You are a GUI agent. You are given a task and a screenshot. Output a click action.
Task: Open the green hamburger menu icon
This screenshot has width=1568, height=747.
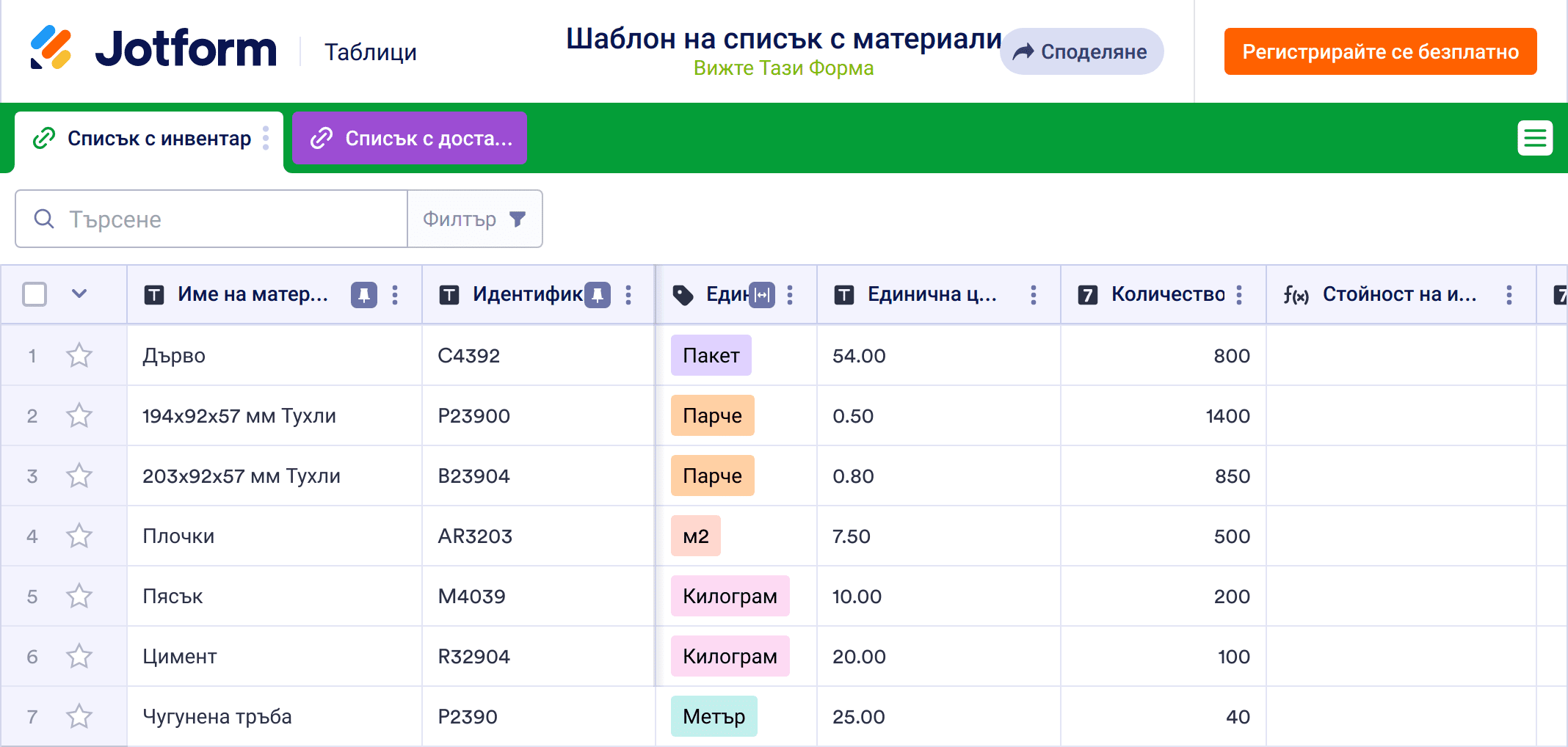coord(1534,138)
